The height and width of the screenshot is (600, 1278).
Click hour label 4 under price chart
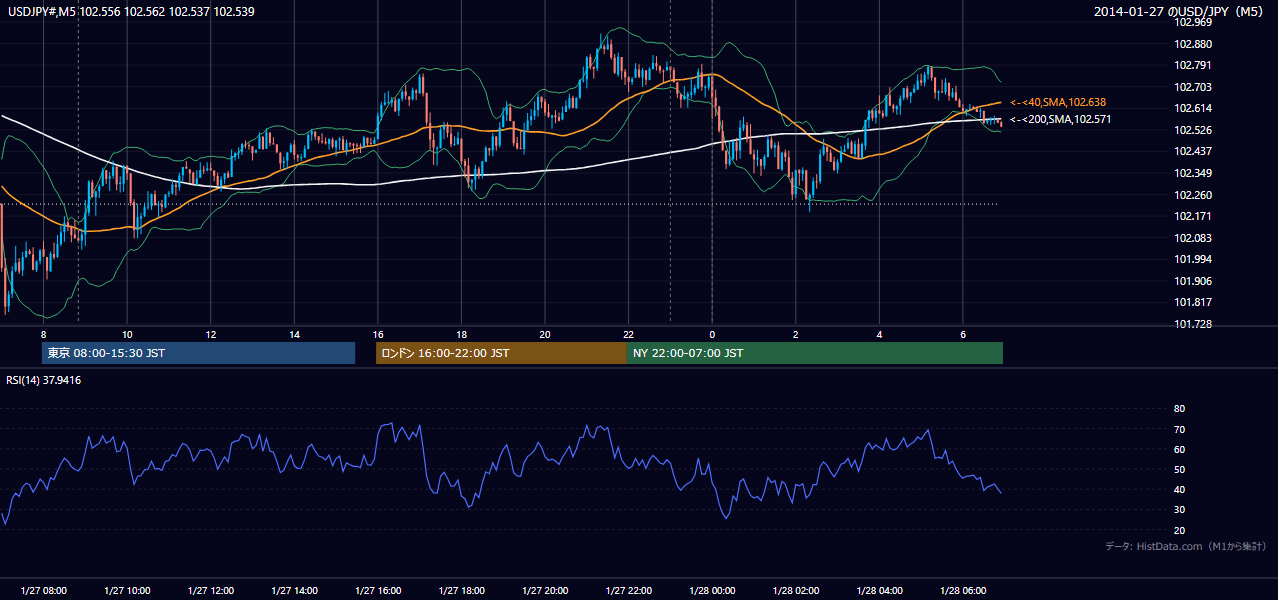879,334
